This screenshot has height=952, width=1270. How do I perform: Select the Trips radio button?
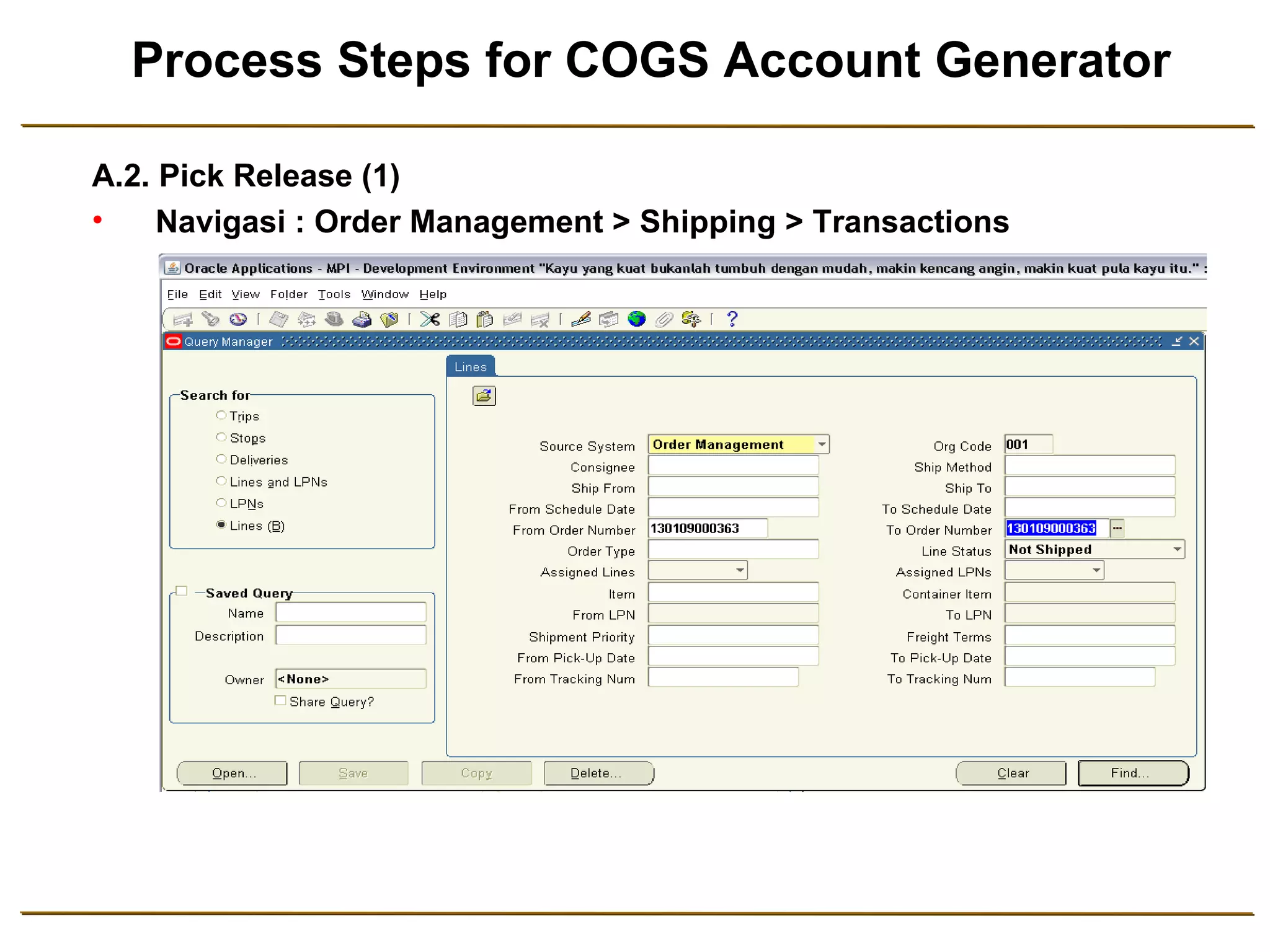pyautogui.click(x=221, y=415)
